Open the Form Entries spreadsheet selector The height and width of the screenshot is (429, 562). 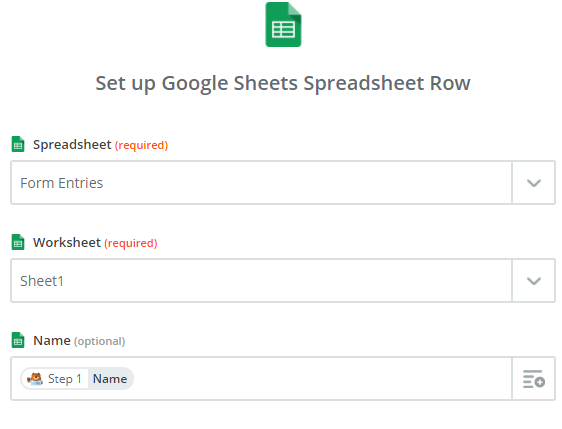pyautogui.click(x=261, y=183)
